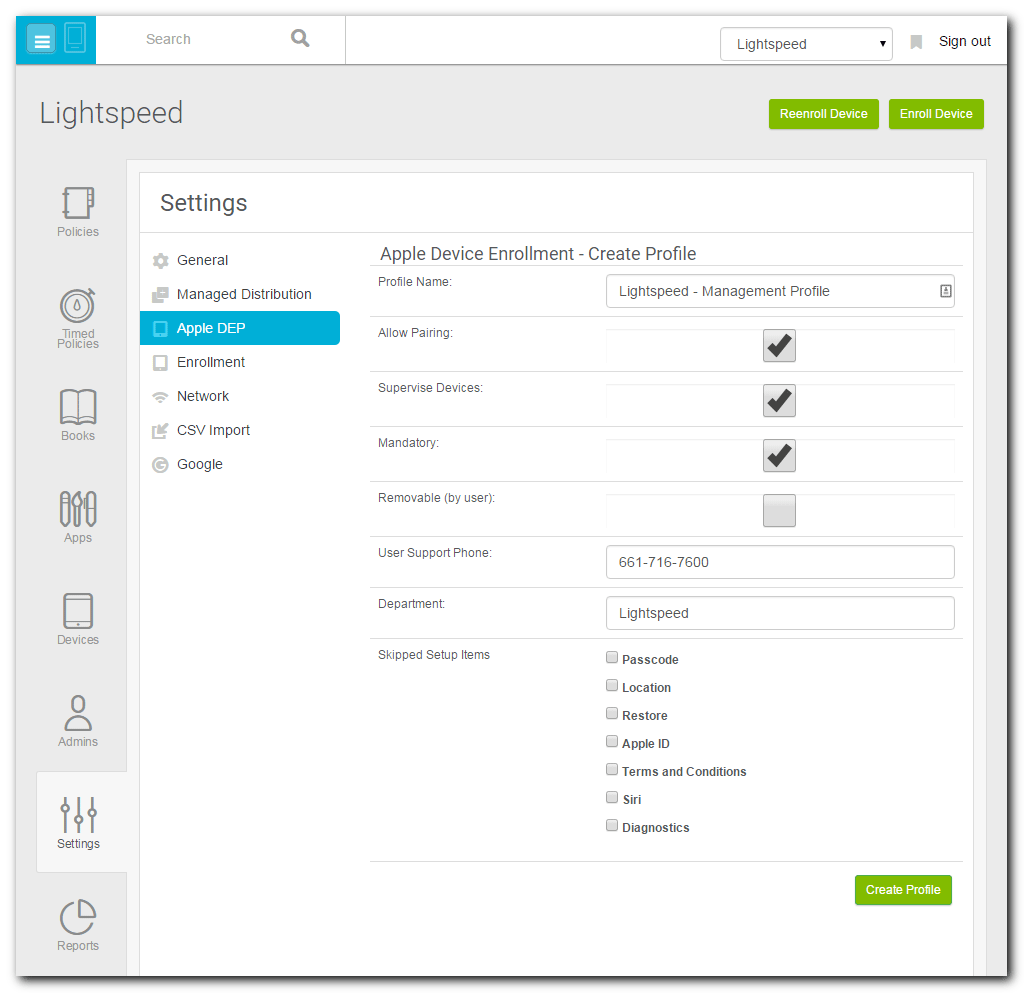Check the Apple ID skip checkbox
The height and width of the screenshot is (993, 1024).
612,741
